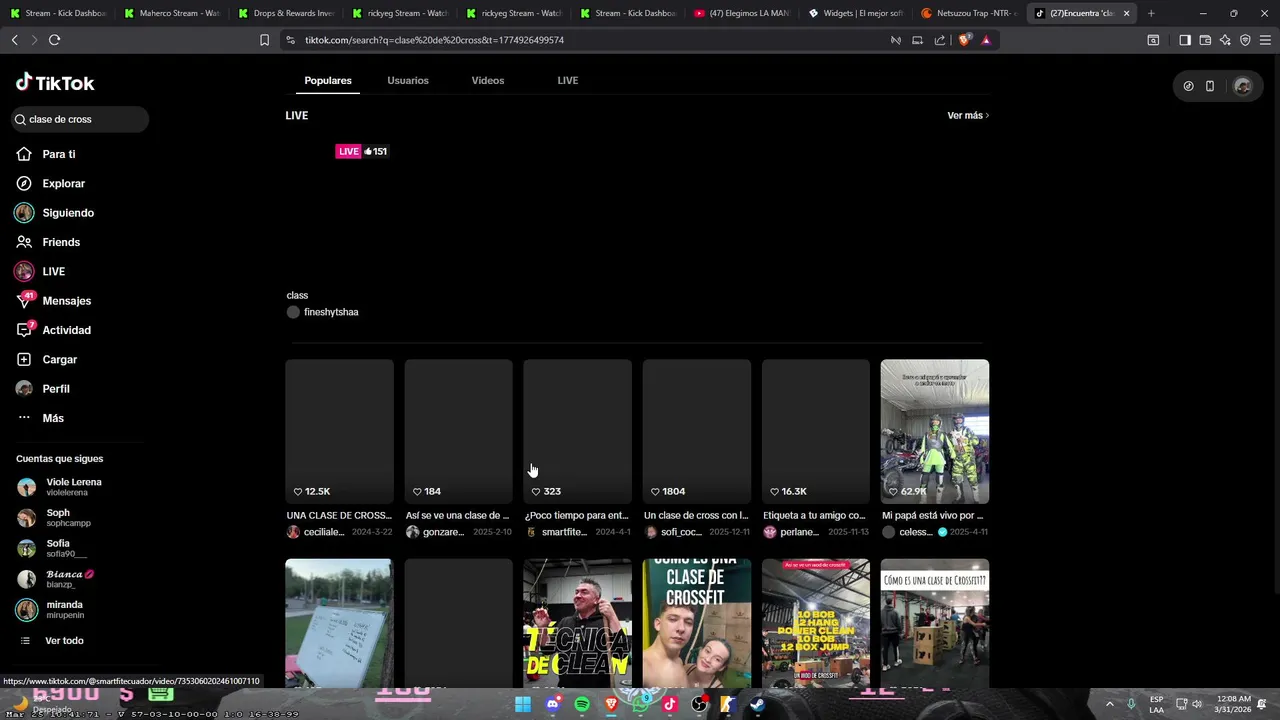1280x720 pixels.
Task: Click the TikTok coins icon top right
Action: 1188,86
